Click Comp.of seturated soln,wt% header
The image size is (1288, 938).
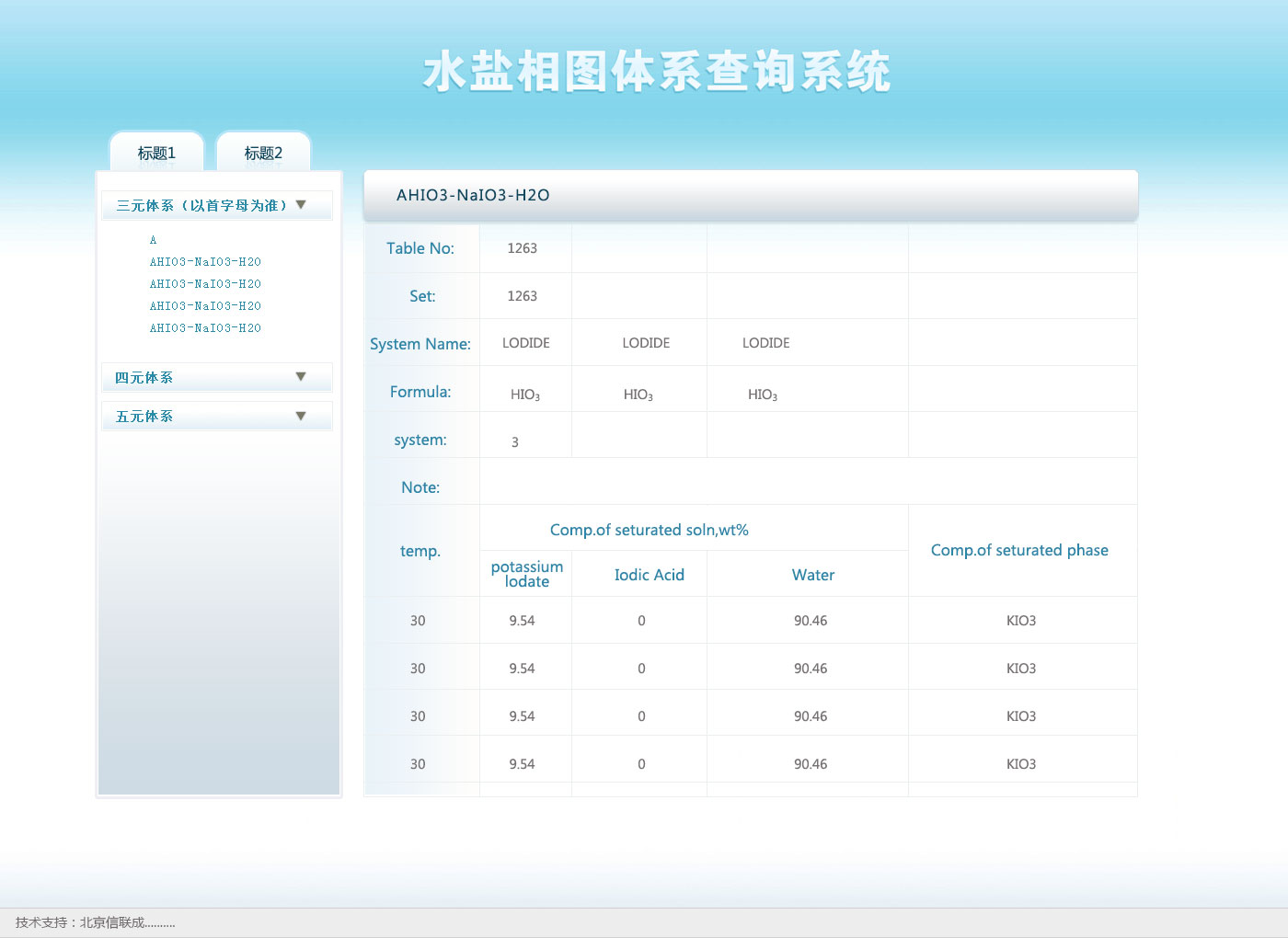pos(650,530)
